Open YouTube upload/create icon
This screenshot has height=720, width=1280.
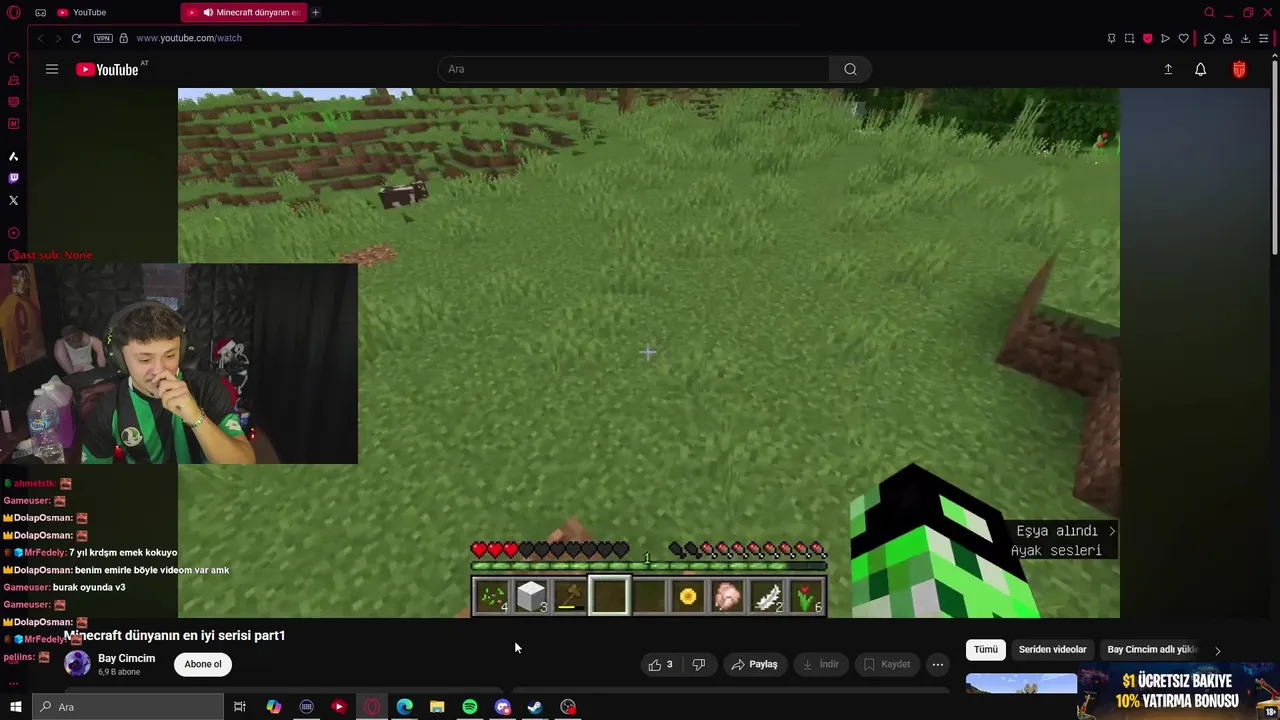[1168, 69]
